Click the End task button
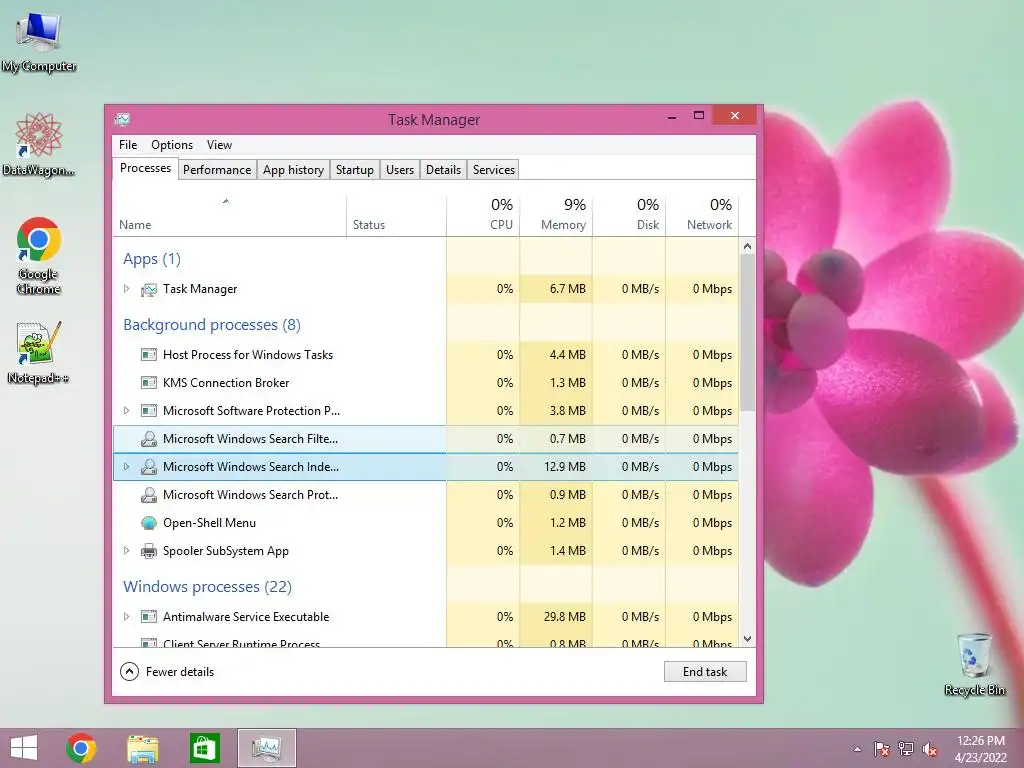This screenshot has height=768, width=1024. coord(705,671)
